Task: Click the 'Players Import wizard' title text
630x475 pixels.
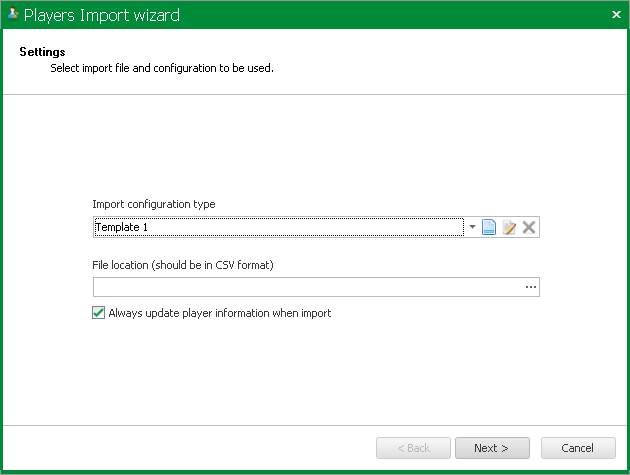Action: 102,15
